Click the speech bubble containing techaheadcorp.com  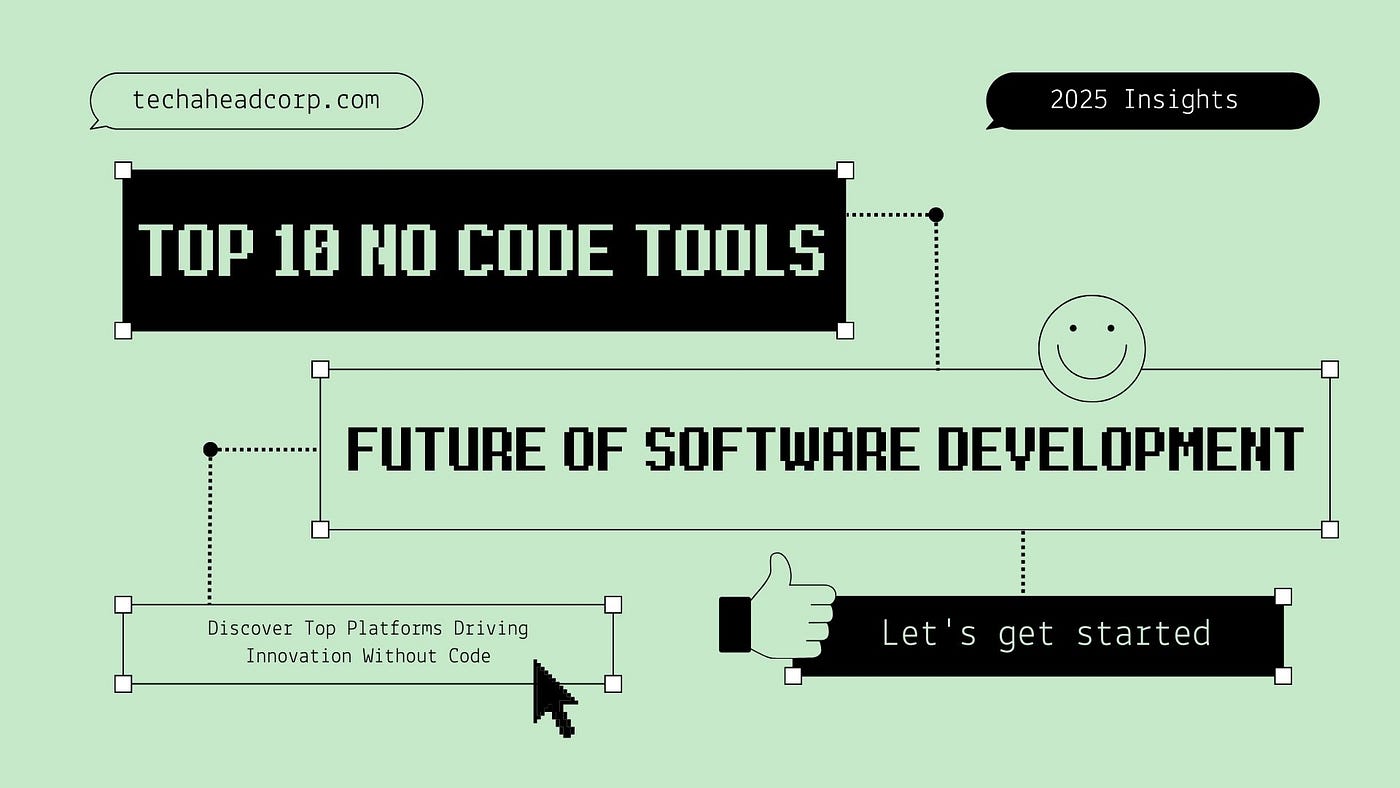coord(256,99)
